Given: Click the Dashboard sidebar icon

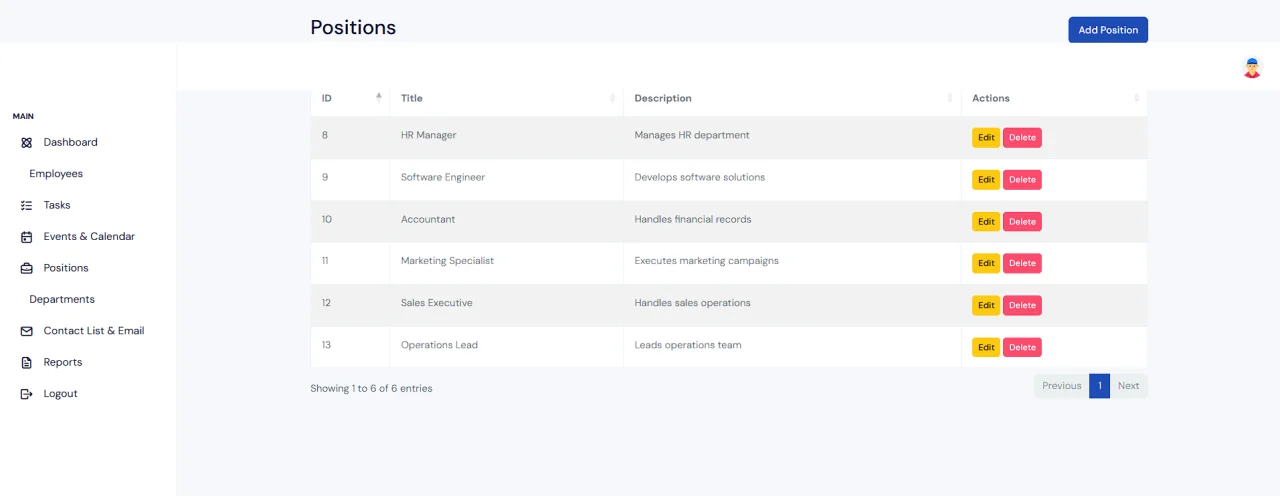Looking at the screenshot, I should [27, 143].
